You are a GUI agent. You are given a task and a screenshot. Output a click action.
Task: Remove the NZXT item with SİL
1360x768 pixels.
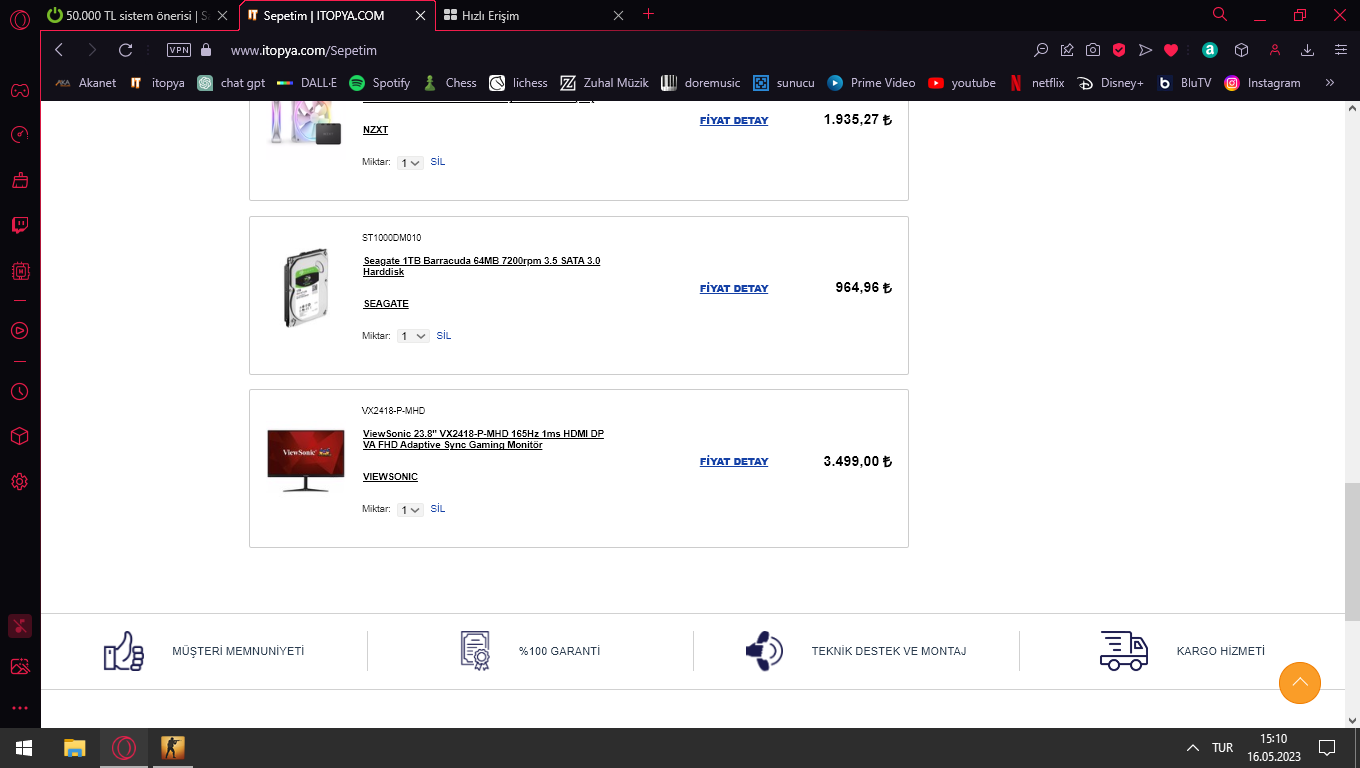pos(438,162)
